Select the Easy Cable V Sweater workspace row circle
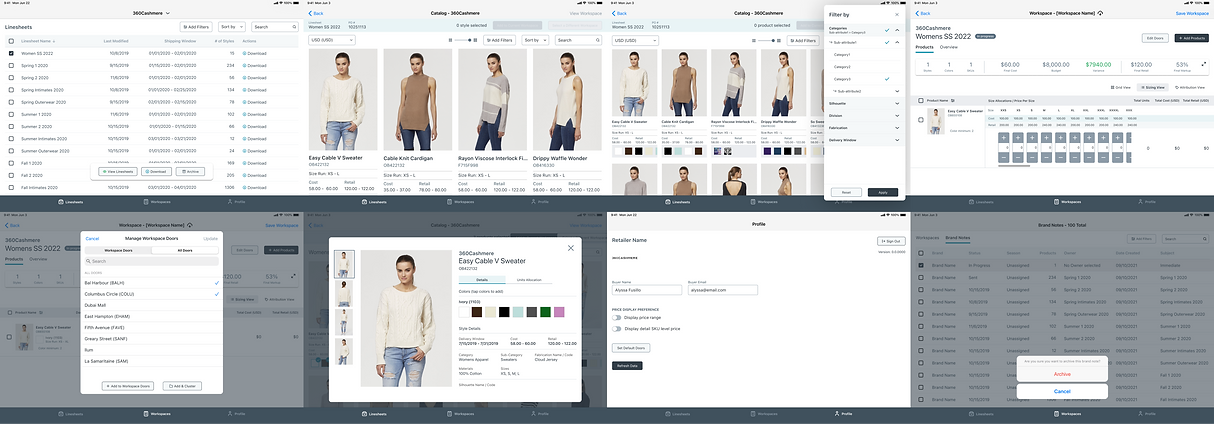 coord(920,120)
